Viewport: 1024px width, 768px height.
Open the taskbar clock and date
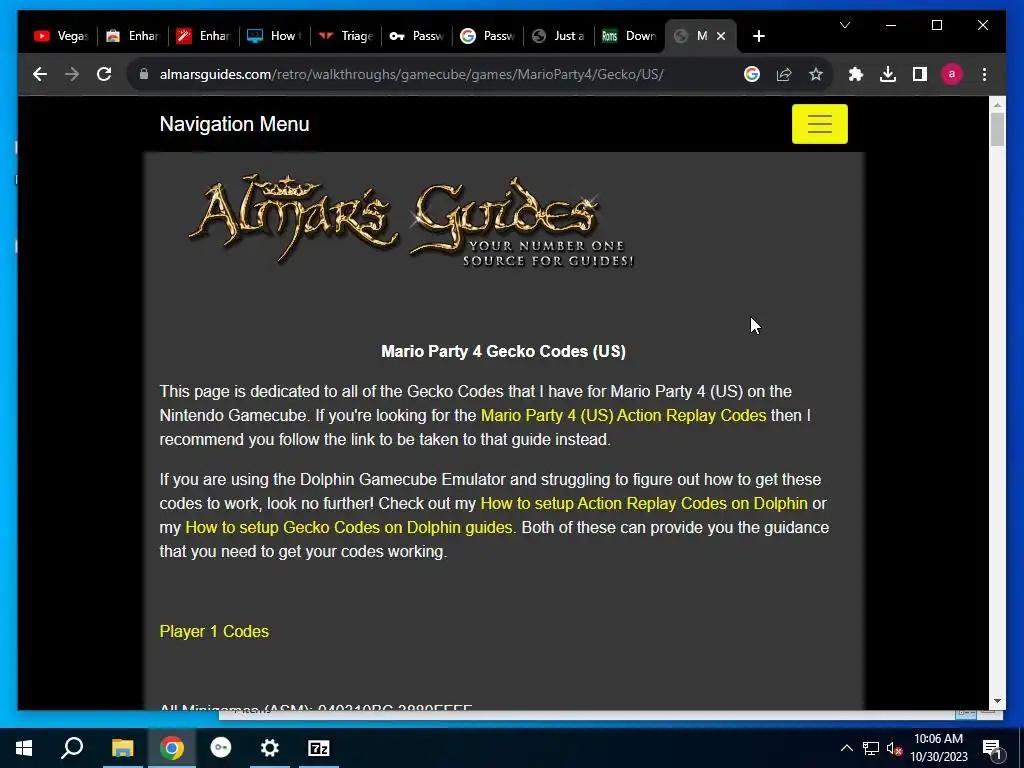(938, 748)
